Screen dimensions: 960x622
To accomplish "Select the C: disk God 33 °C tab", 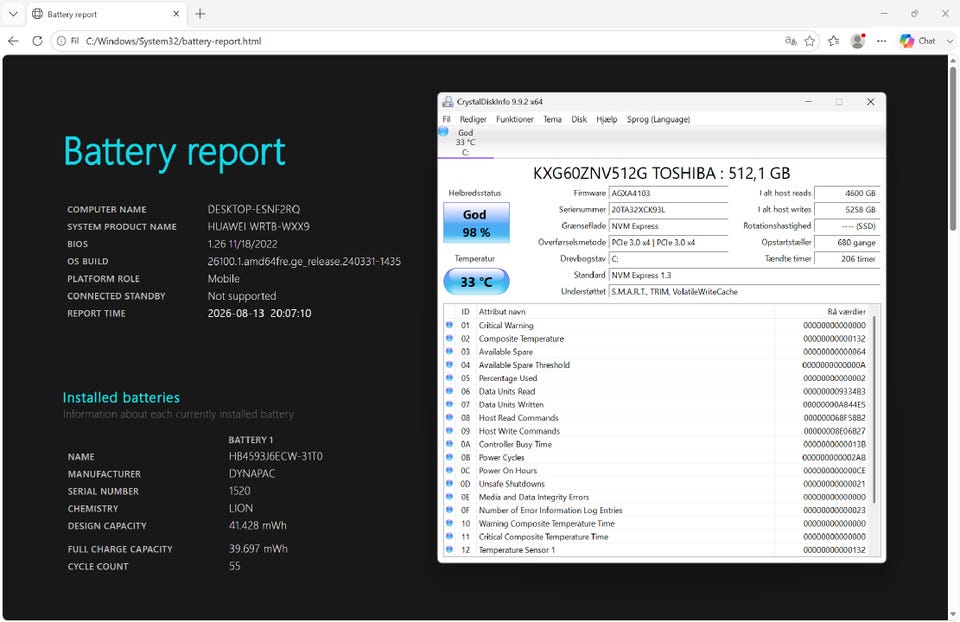I will 465,142.
